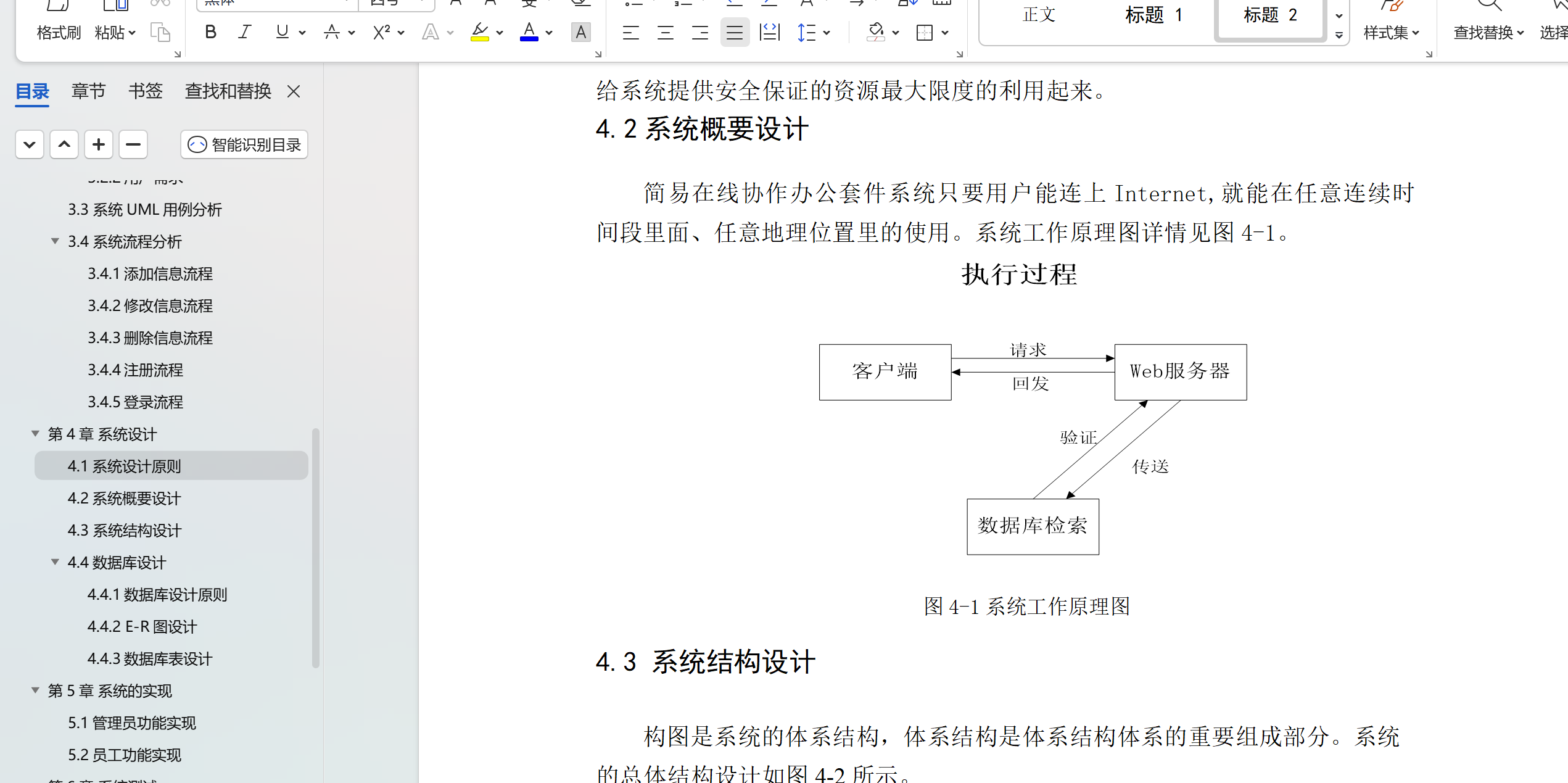Switch to the 书签 sidebar tab
The height and width of the screenshot is (783, 1568).
pyautogui.click(x=146, y=91)
